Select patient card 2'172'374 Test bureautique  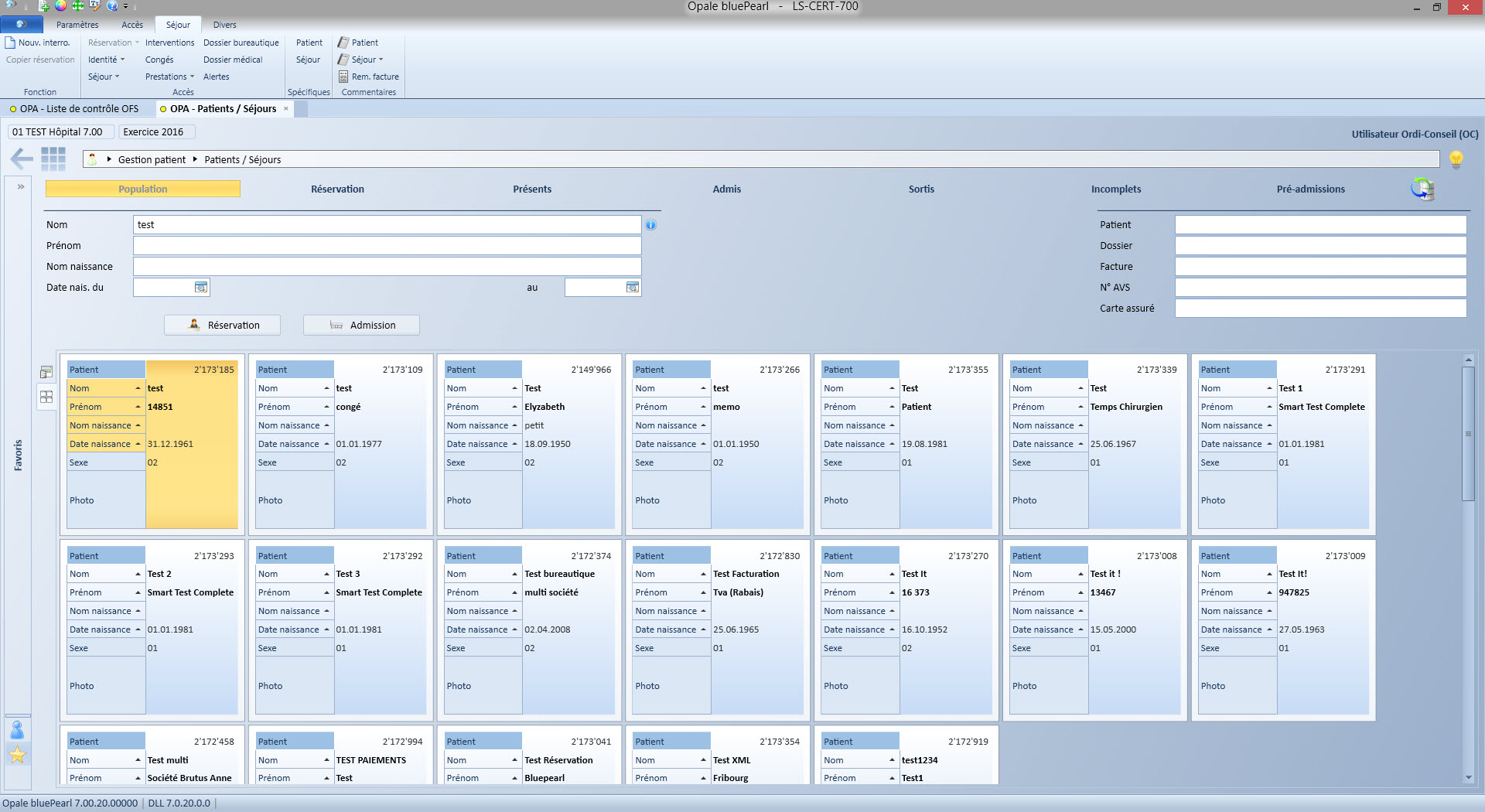[x=530, y=630]
